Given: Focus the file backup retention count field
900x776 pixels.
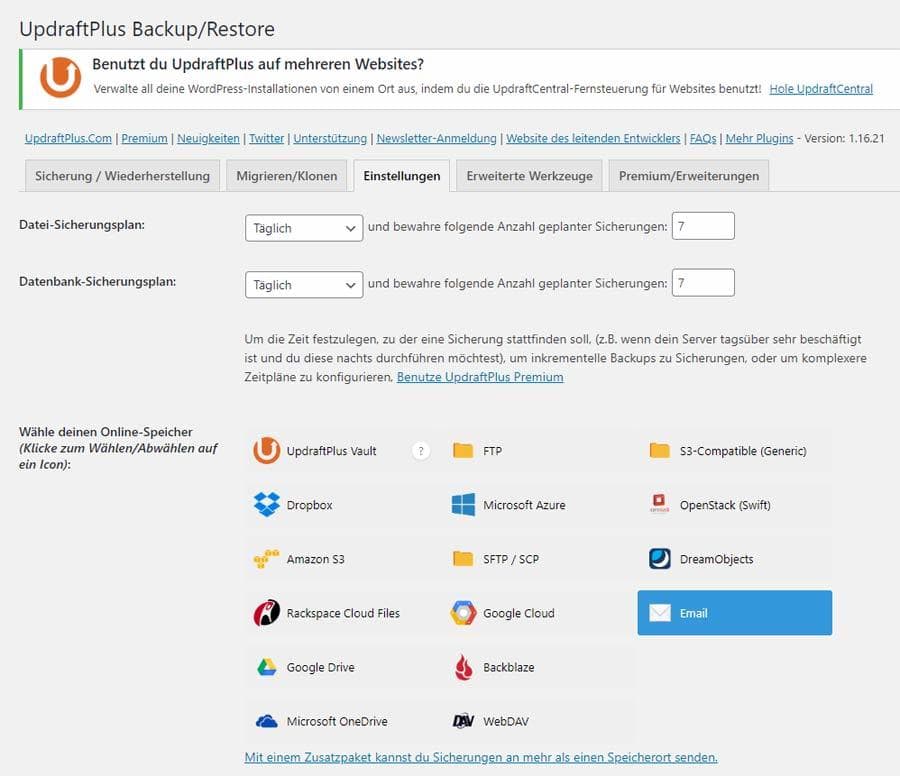Looking at the screenshot, I should coord(703,226).
